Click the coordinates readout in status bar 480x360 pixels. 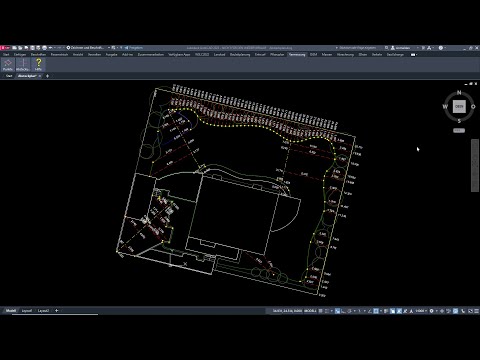pos(287,311)
